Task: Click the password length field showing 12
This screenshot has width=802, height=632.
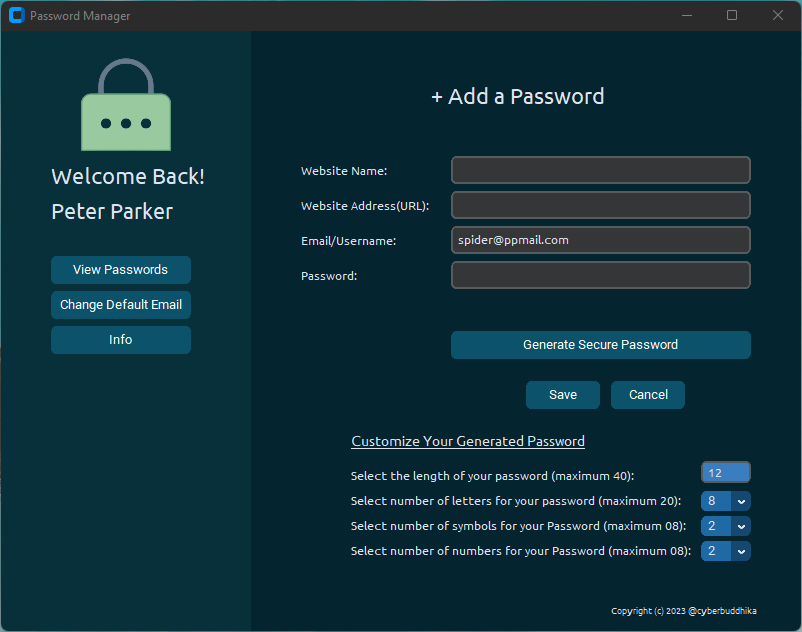Action: click(725, 472)
